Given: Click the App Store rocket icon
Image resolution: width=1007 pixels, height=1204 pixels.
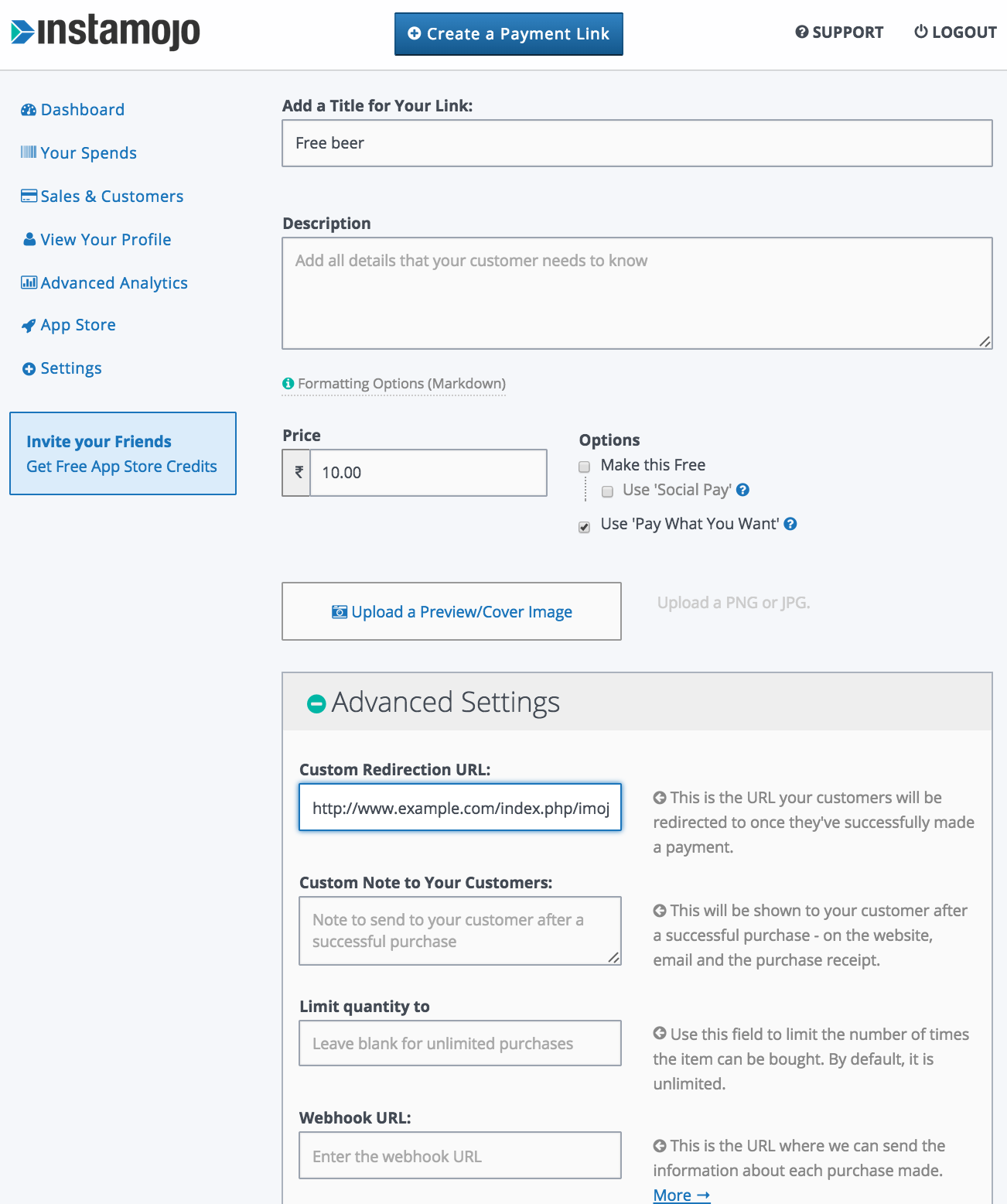Looking at the screenshot, I should click(29, 326).
